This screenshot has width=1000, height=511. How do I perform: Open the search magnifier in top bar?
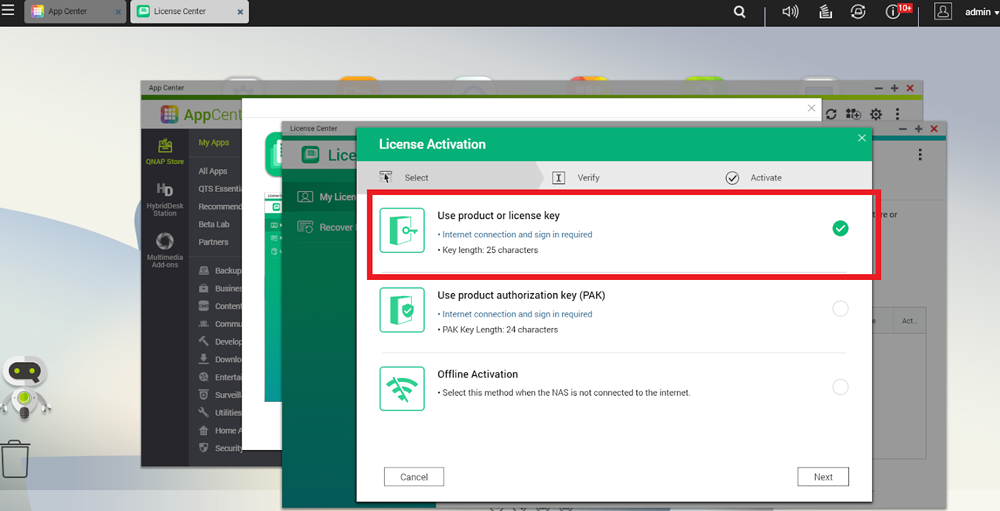tap(739, 12)
